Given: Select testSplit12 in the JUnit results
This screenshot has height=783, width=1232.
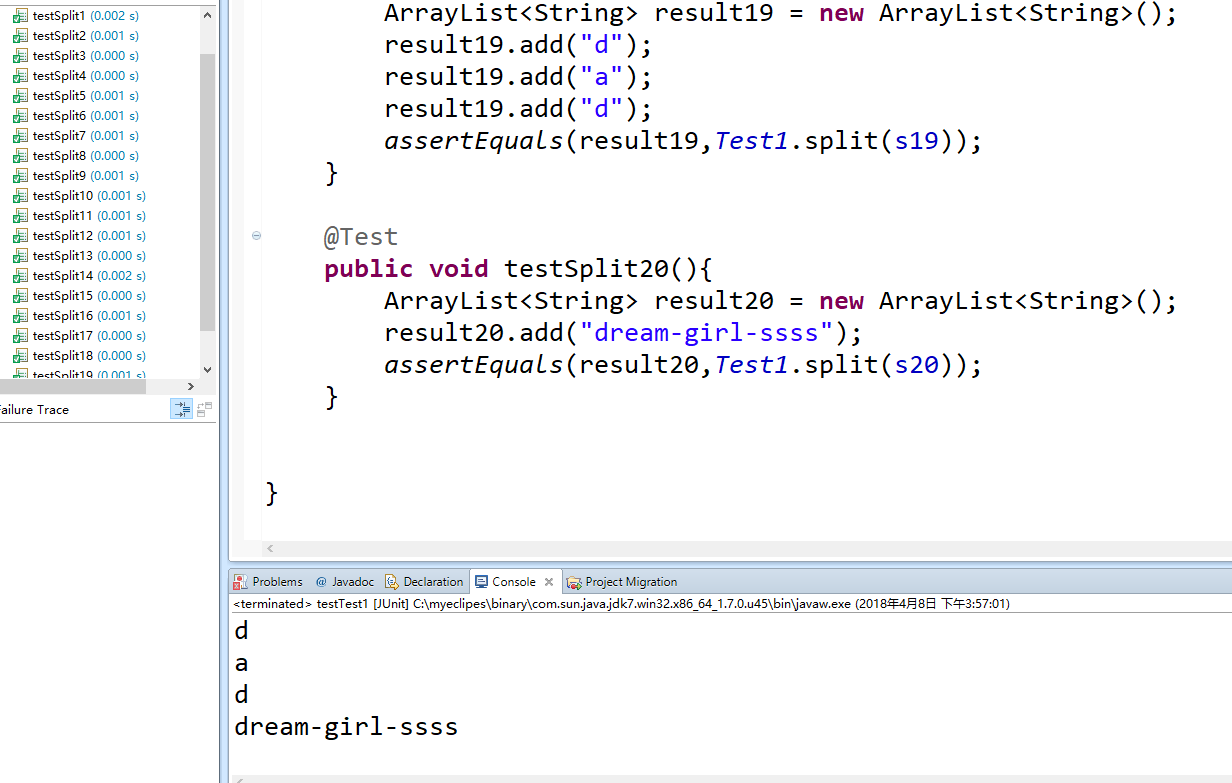Looking at the screenshot, I should pos(89,236).
